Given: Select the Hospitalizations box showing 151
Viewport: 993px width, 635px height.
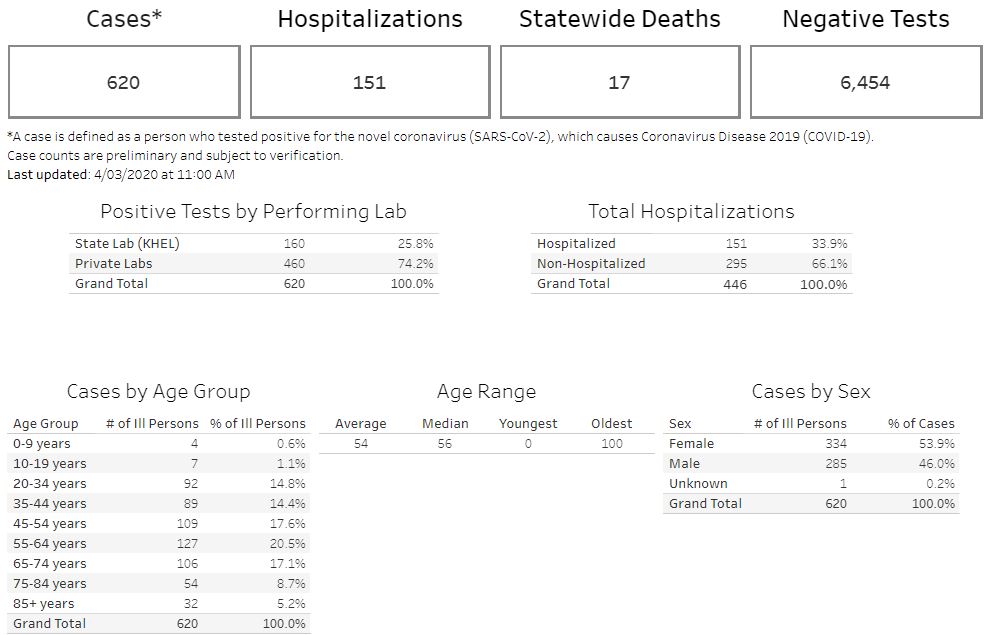Looking at the screenshot, I should pyautogui.click(x=369, y=82).
